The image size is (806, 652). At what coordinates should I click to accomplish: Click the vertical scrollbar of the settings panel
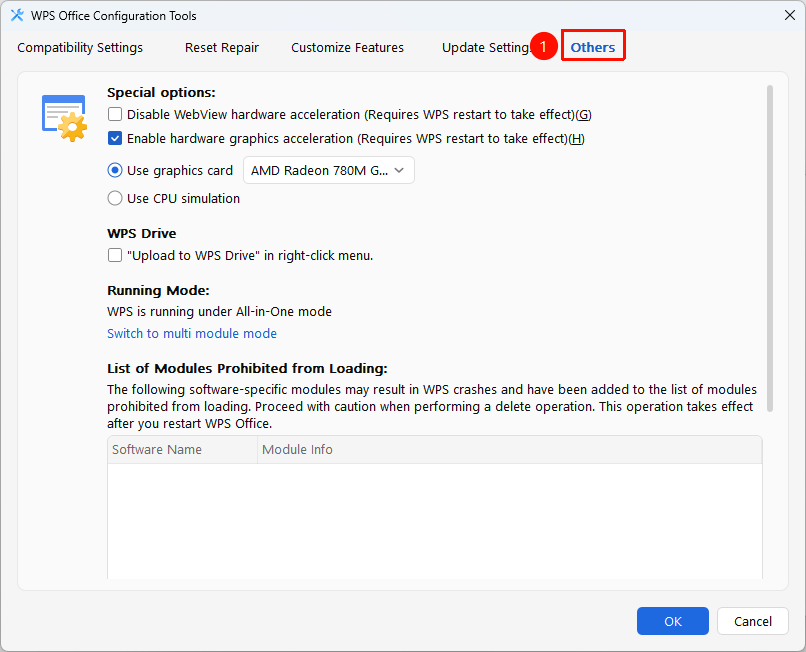(770, 248)
